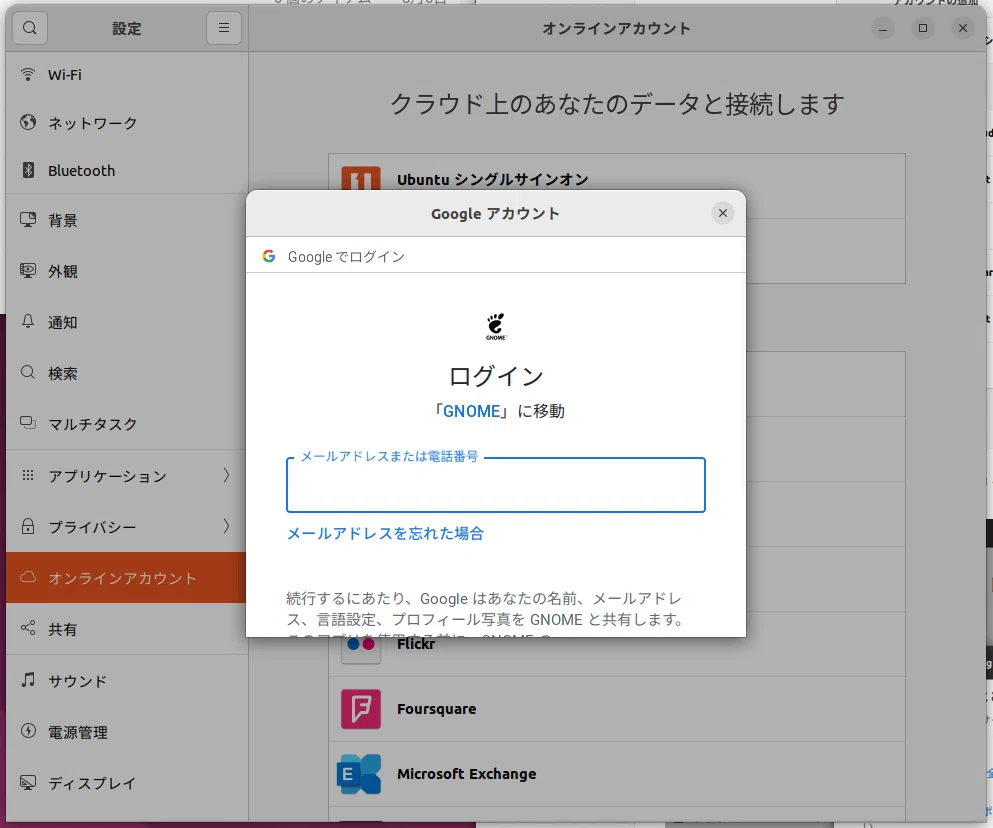The height and width of the screenshot is (828, 993).
Task: Open the search button in Settings header
Action: 30,28
